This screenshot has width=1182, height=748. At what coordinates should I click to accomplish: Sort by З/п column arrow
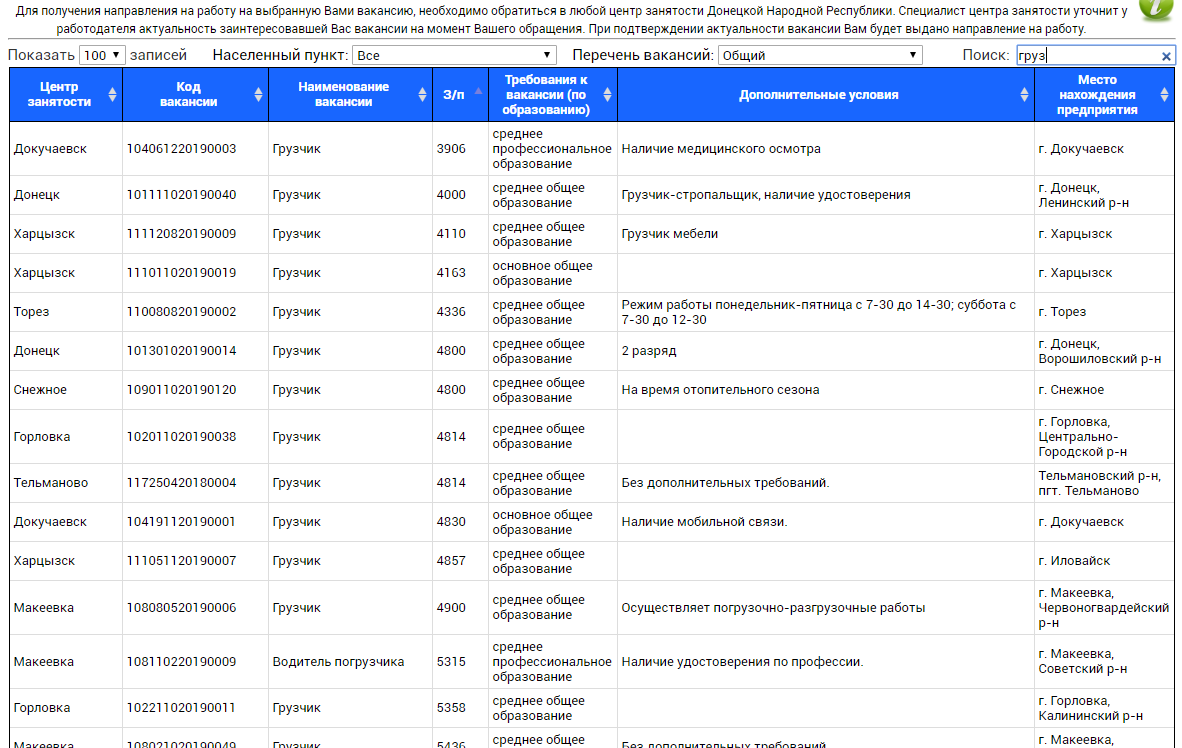tap(478, 91)
